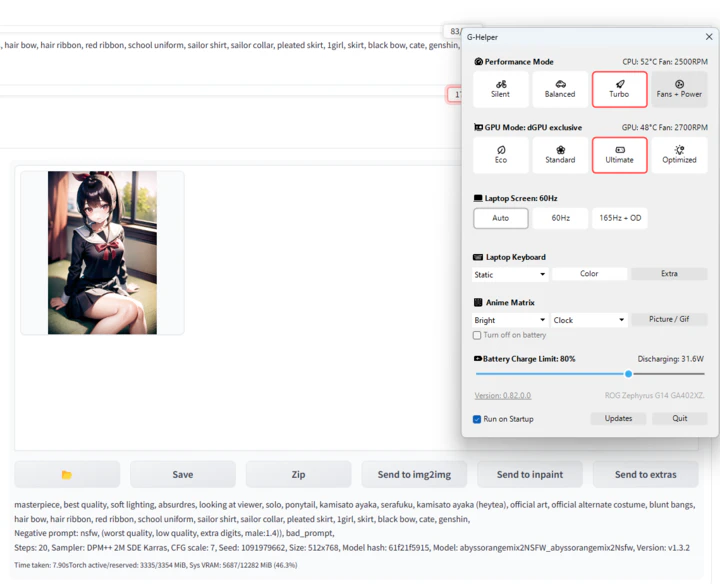Click 'Battery Charge Limit: 80%' label
The width and height of the screenshot is (720, 584).
pos(529,359)
